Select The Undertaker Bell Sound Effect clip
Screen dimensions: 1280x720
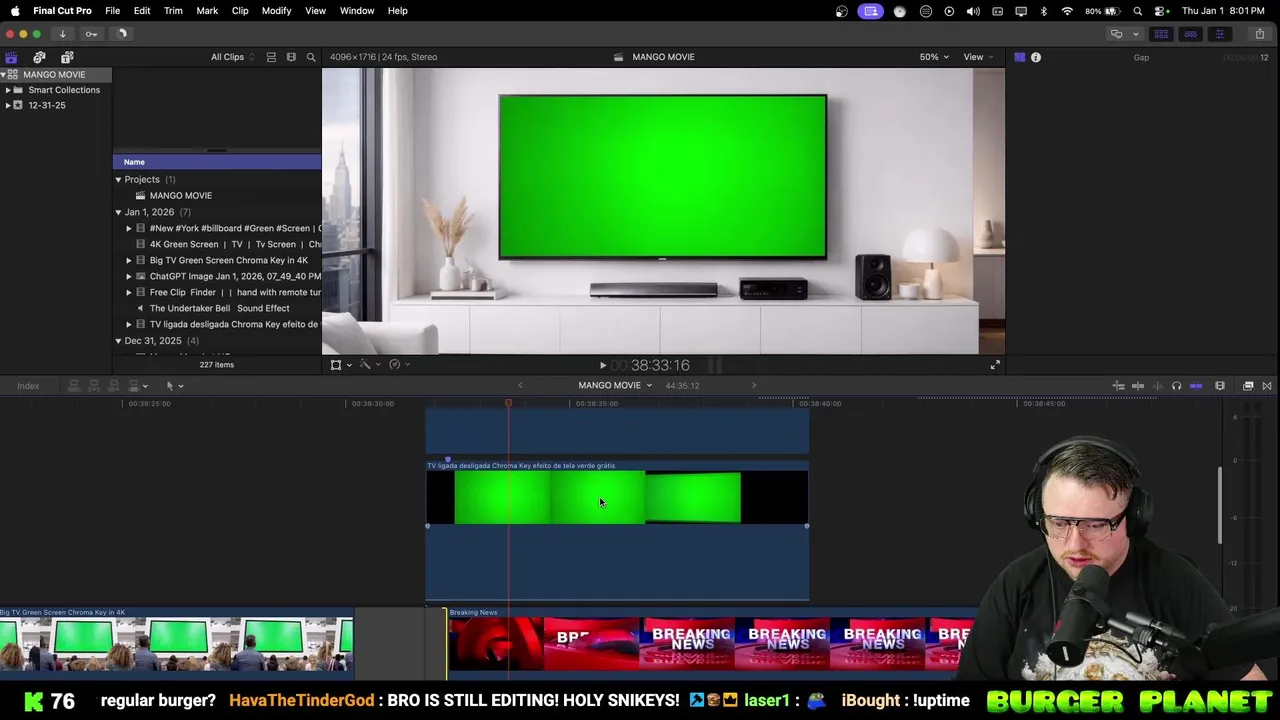coord(220,308)
